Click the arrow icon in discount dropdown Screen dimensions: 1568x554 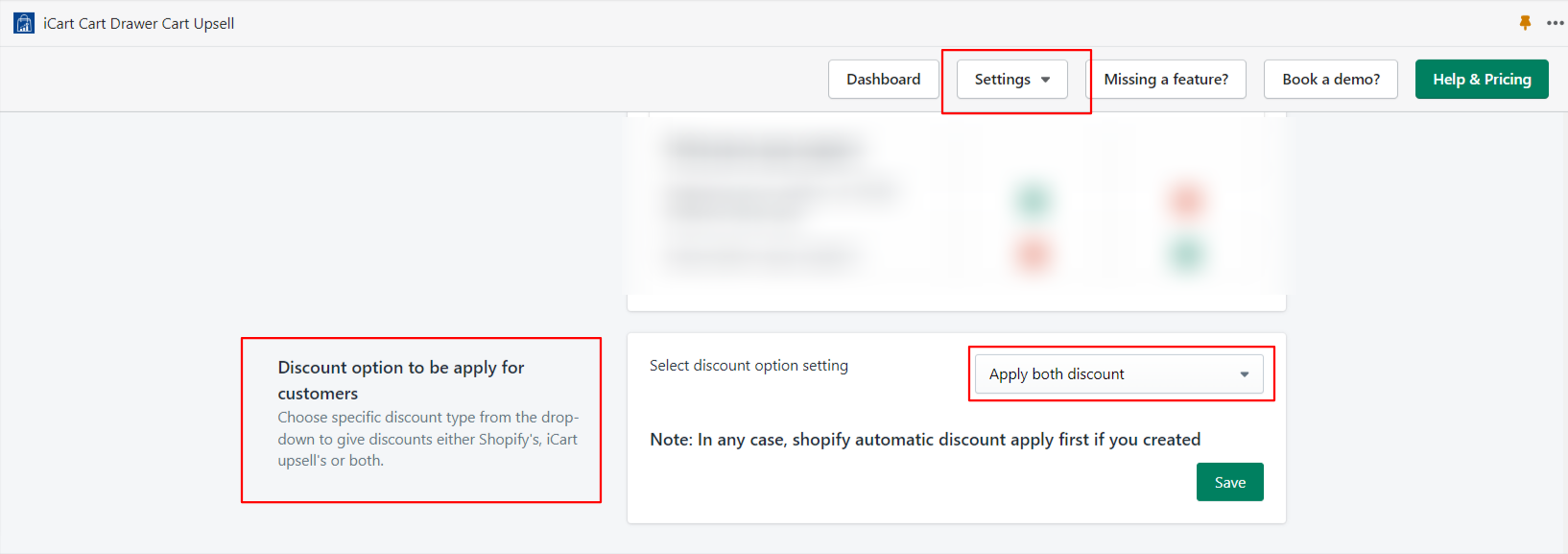tap(1244, 374)
